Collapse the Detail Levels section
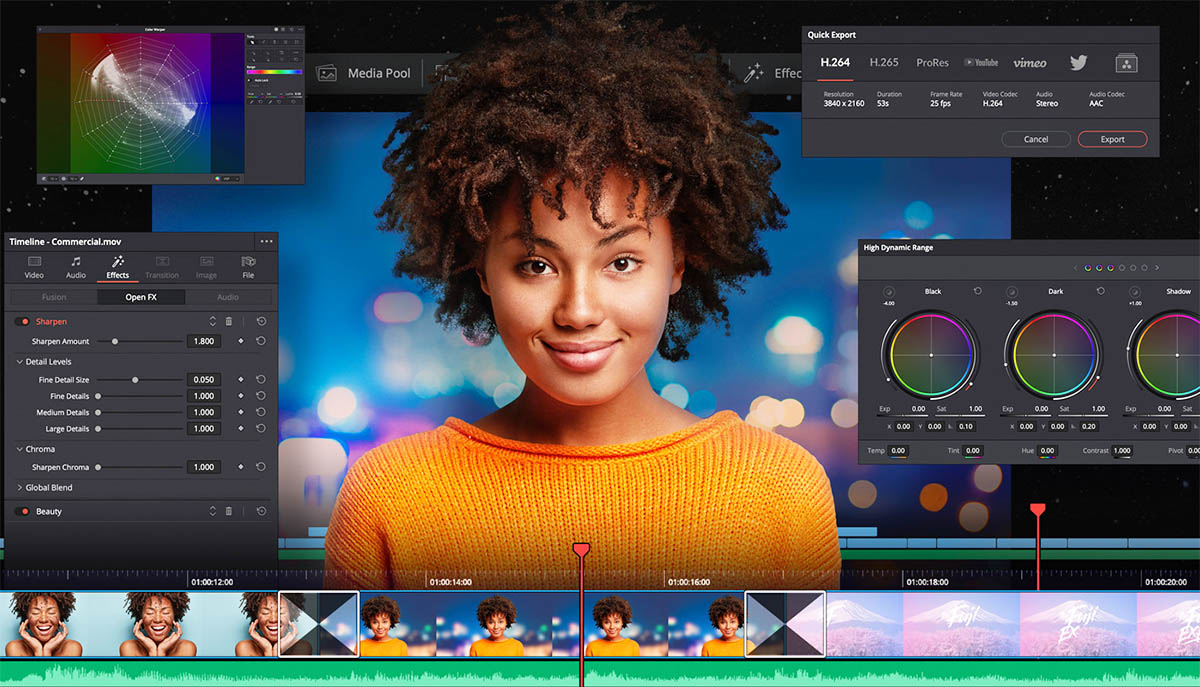Image resolution: width=1200 pixels, height=687 pixels. (x=19, y=361)
